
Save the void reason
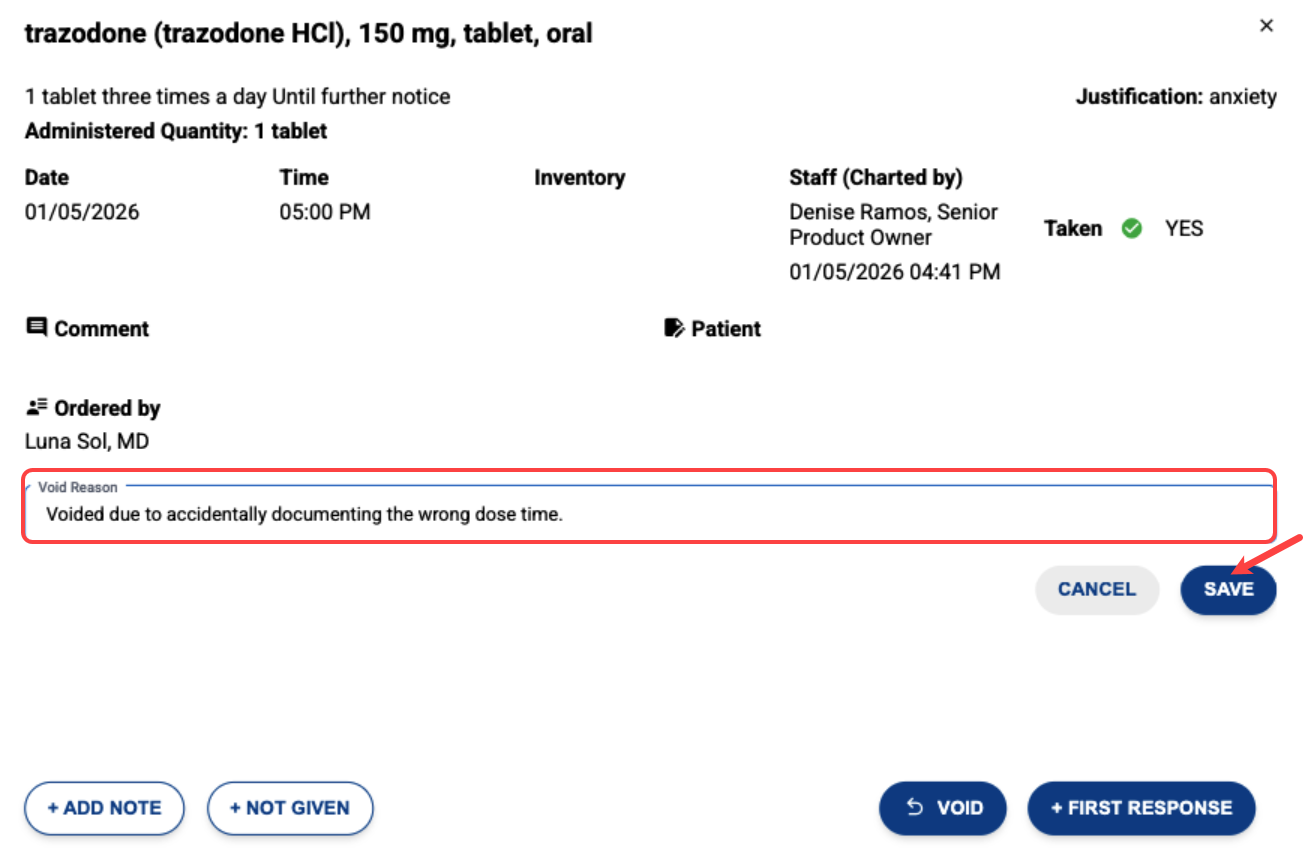pos(1228,589)
